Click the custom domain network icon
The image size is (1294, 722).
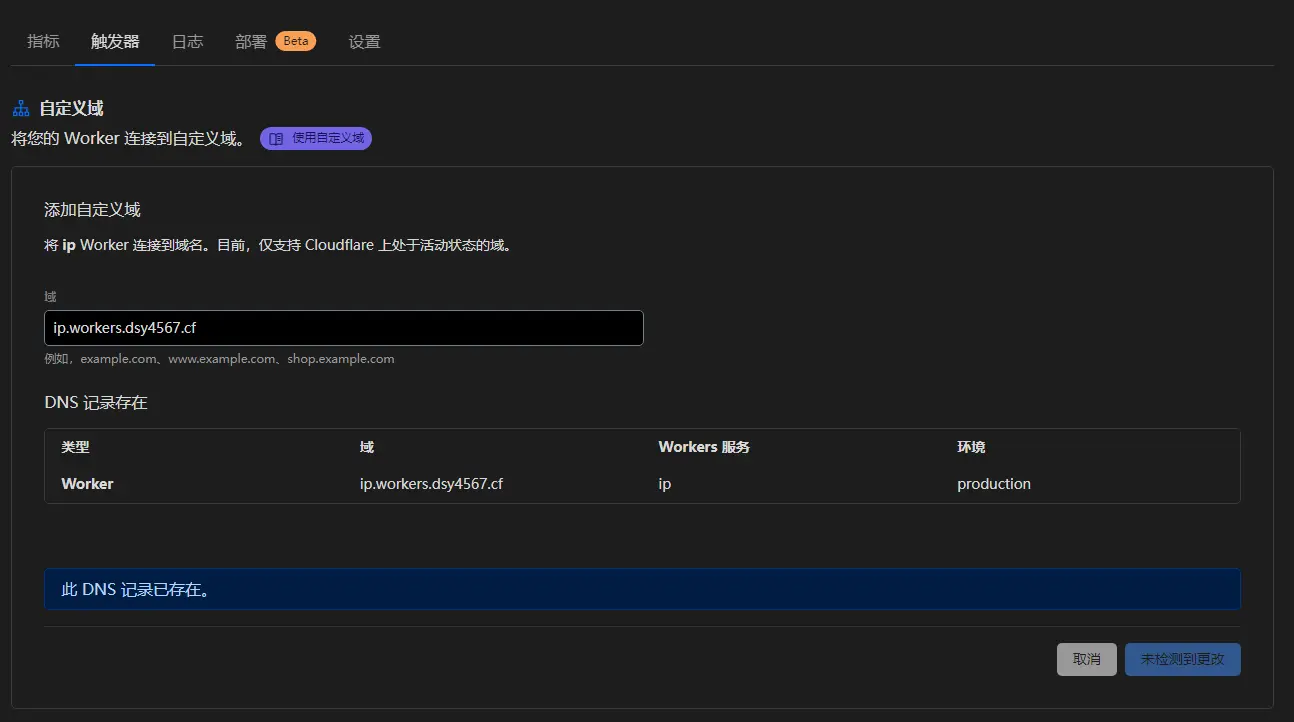pyautogui.click(x=21, y=108)
